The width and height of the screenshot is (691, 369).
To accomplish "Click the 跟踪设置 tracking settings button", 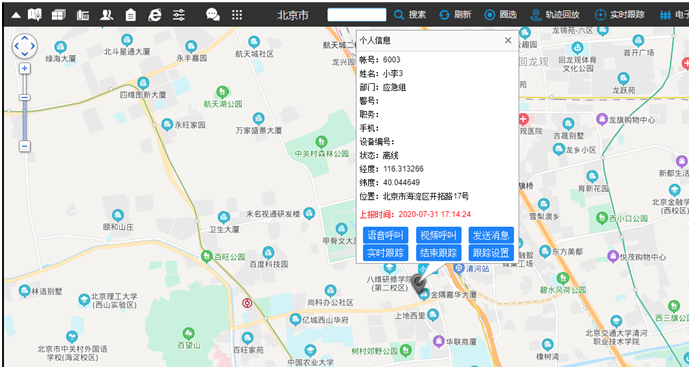I will [491, 253].
